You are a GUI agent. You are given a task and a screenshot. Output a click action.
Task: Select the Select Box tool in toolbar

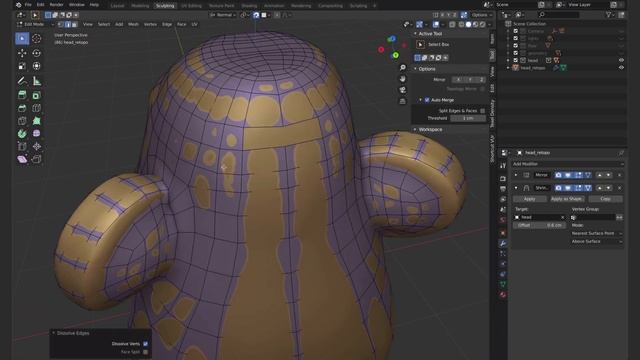[22, 38]
